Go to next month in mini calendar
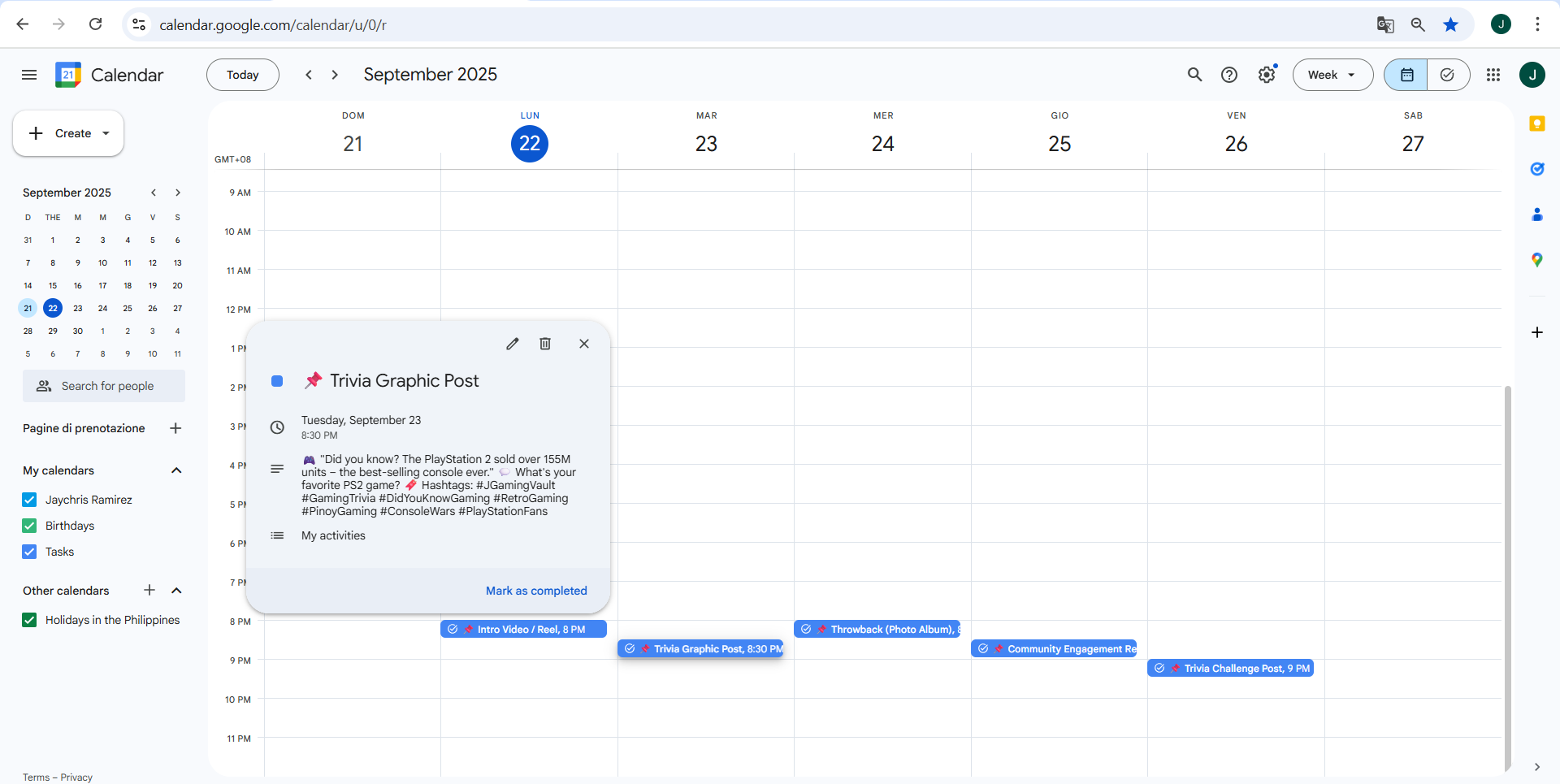1560x784 pixels. (177, 193)
